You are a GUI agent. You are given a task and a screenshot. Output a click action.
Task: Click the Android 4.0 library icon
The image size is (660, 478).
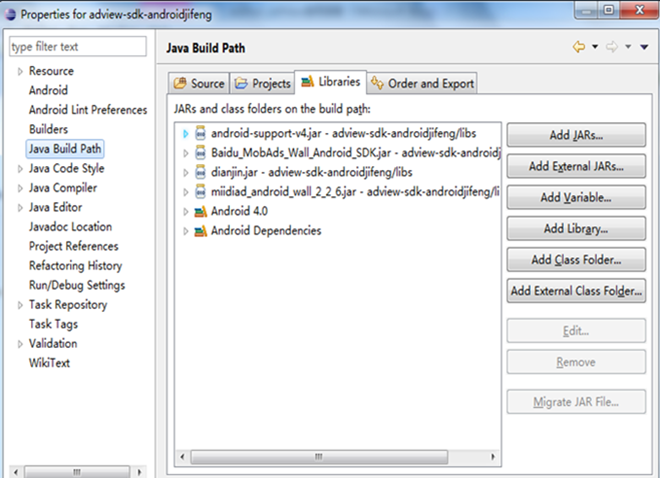coord(200,211)
